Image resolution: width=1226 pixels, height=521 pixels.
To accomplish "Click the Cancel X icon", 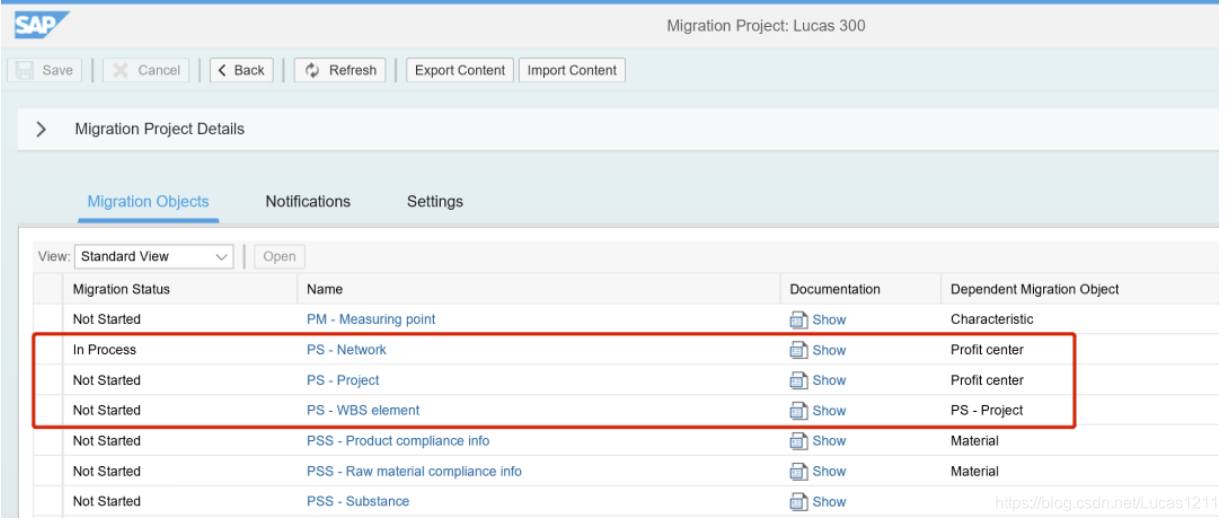I will (x=121, y=70).
